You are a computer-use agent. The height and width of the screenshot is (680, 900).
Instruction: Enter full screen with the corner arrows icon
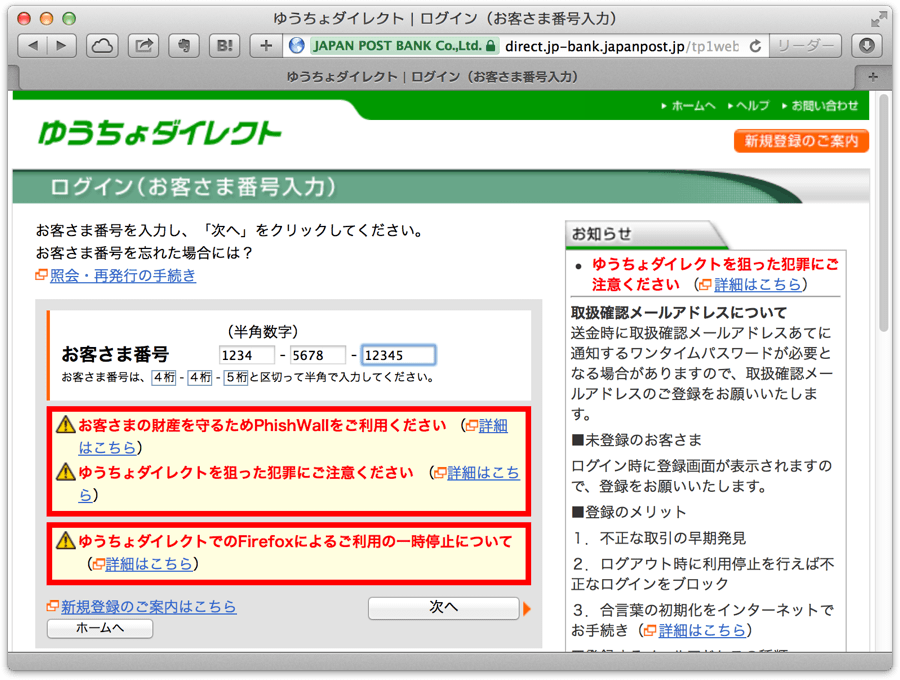(x=878, y=20)
